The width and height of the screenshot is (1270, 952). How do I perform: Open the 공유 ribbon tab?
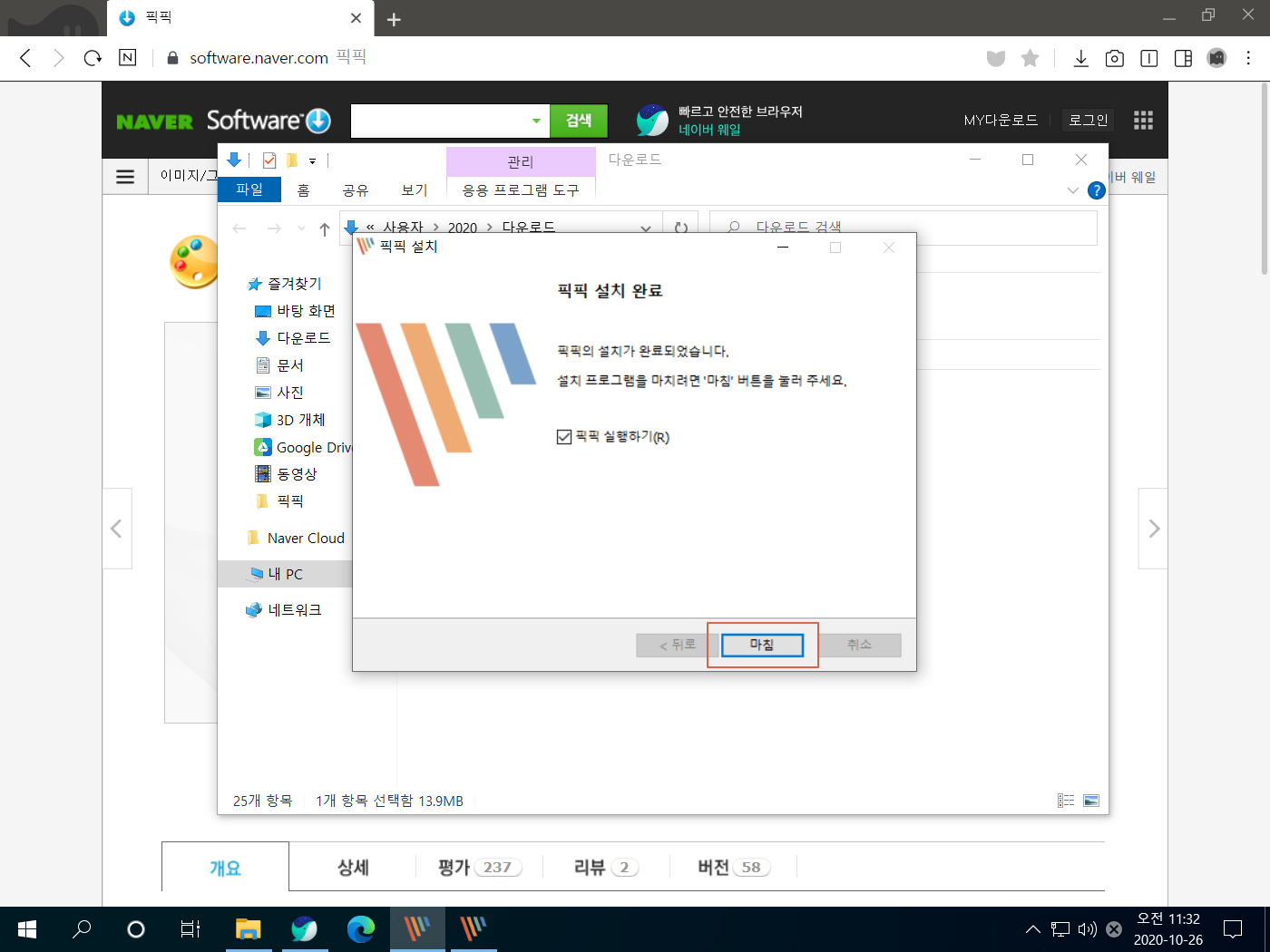point(356,189)
